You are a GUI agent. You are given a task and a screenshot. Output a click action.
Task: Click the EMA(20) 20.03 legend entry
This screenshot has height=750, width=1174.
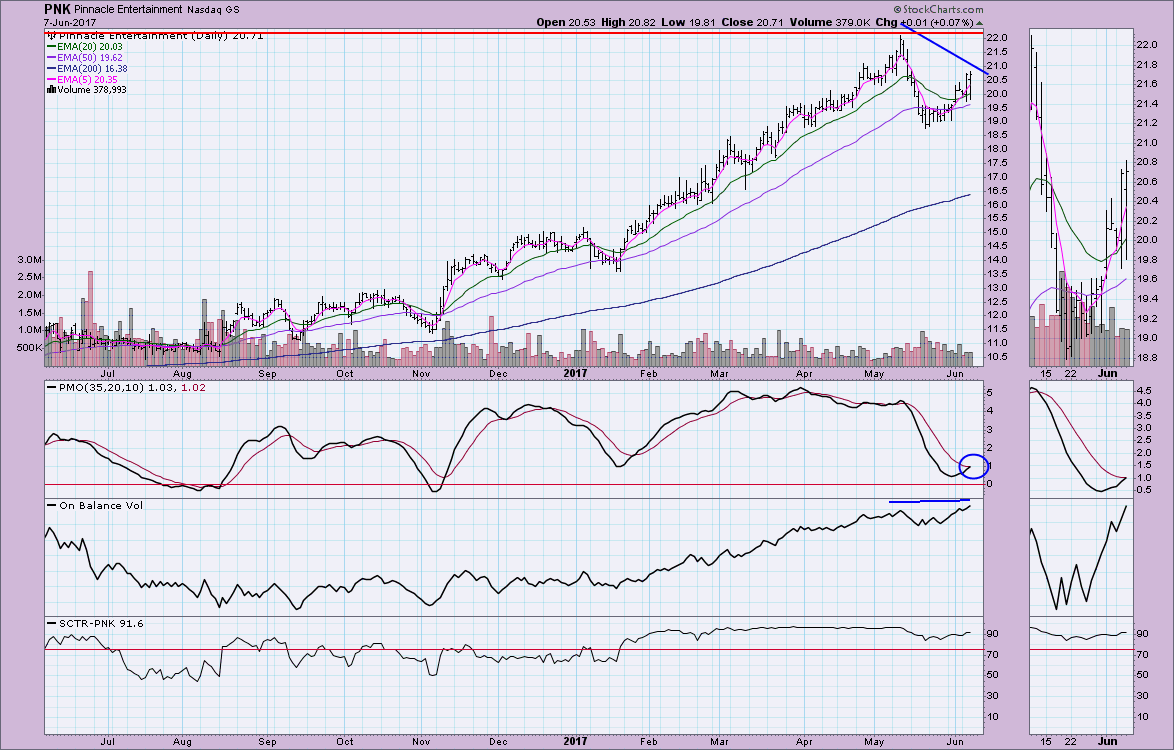(85, 46)
